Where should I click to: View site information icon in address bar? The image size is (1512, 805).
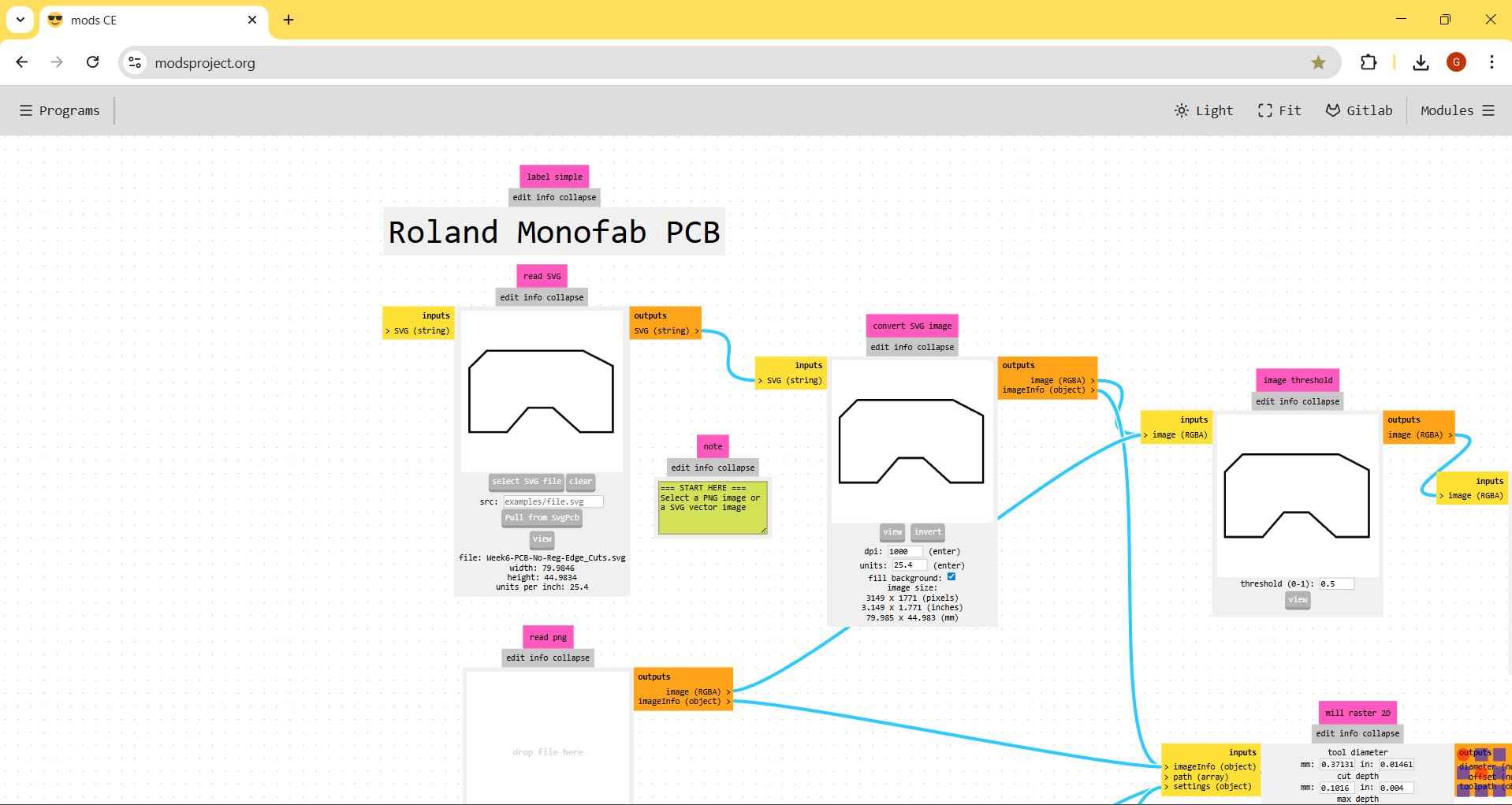tap(135, 62)
